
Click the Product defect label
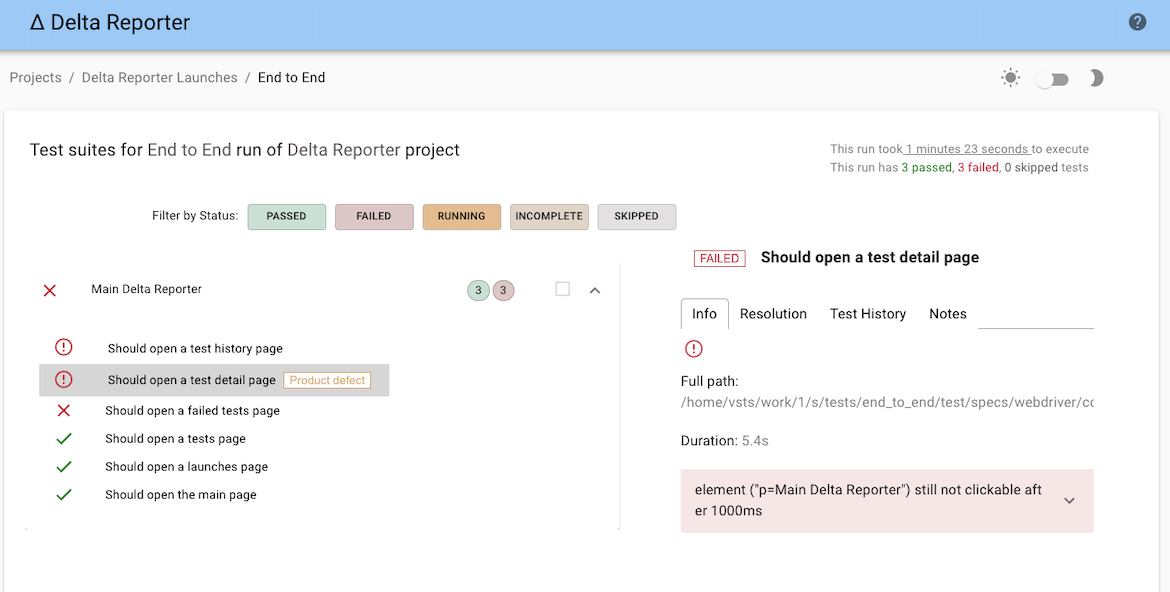pyautogui.click(x=327, y=380)
